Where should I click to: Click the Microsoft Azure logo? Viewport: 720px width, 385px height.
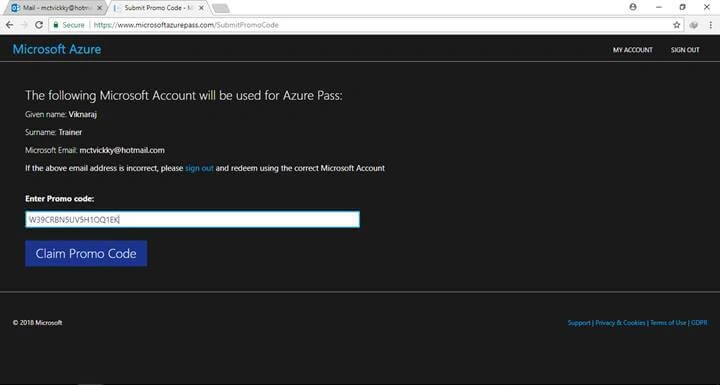57,49
